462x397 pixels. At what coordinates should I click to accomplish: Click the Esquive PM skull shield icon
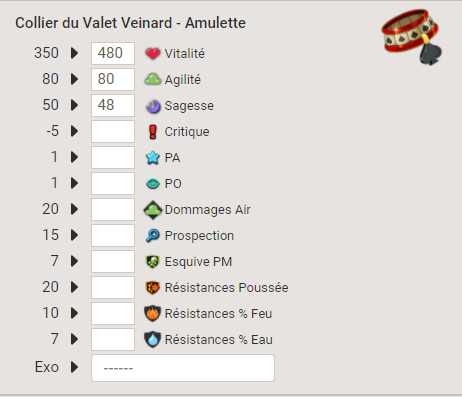click(153, 262)
